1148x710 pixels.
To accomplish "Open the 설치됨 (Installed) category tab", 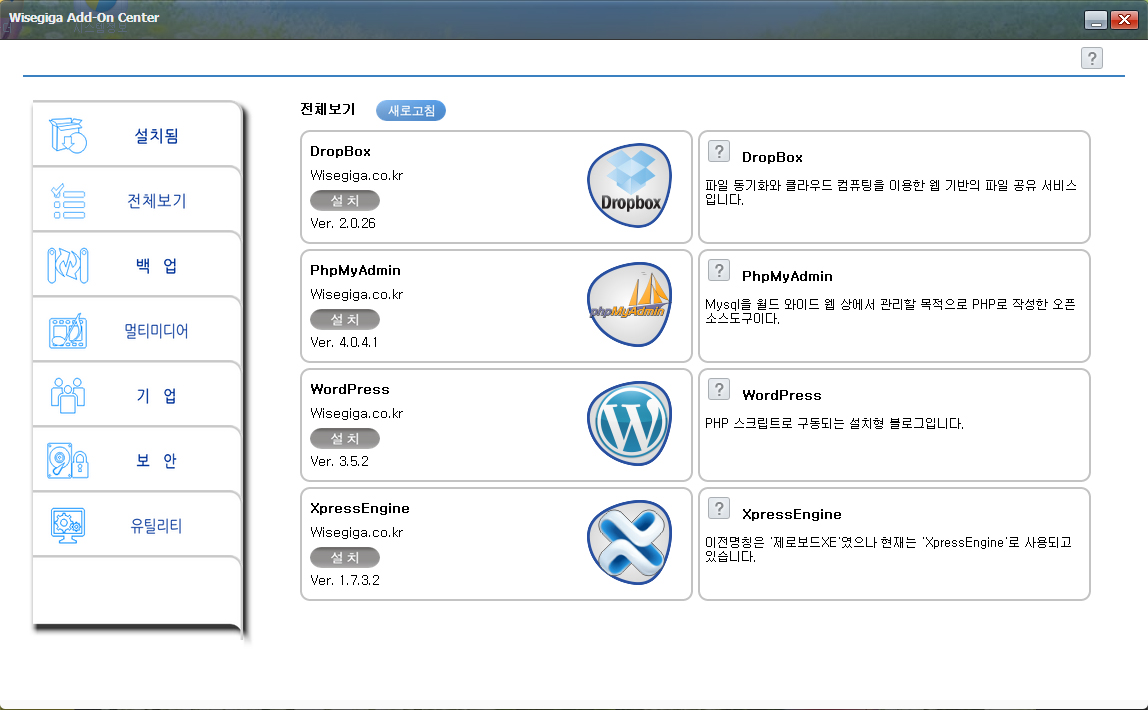I will tap(137, 136).
